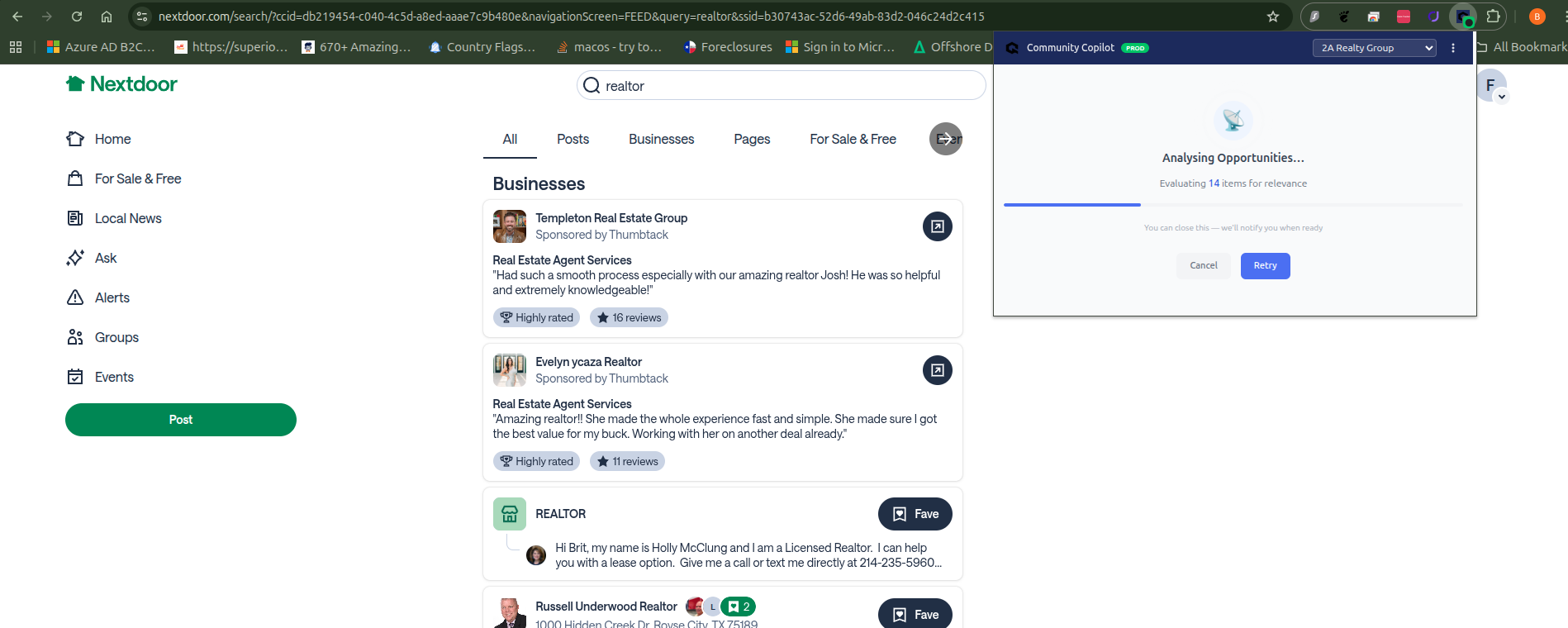Open Evelyn ycaza Realtor profile photo
Screen dimensions: 1568x628
(x=510, y=370)
